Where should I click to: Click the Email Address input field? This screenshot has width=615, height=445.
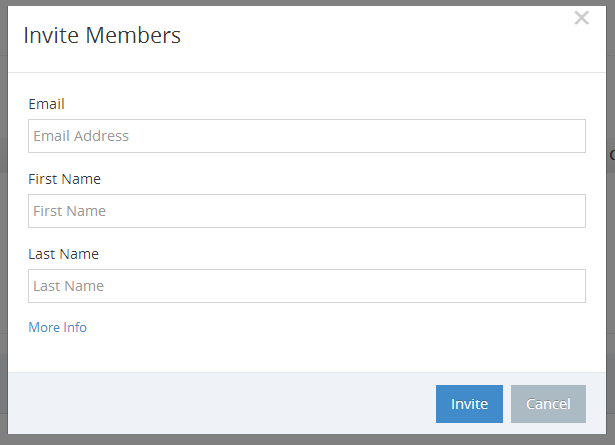pyautogui.click(x=307, y=136)
